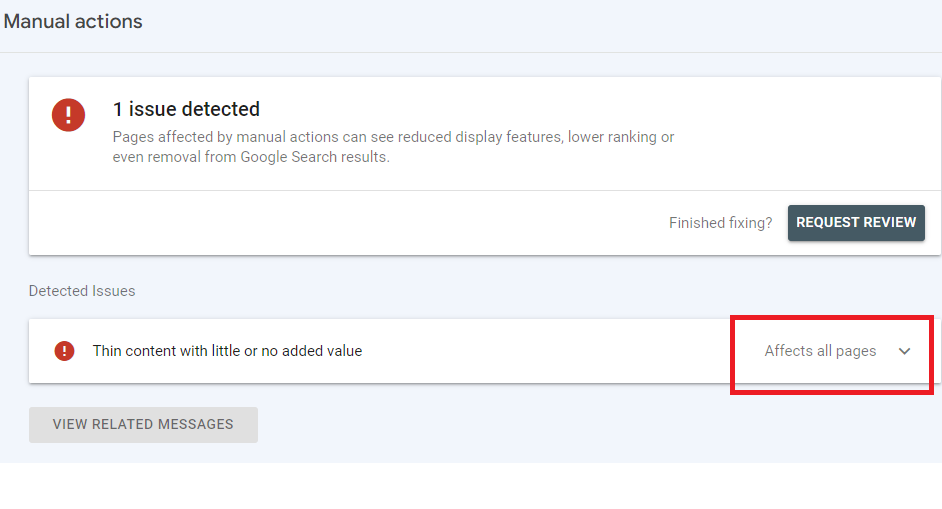Click the "Finished fixing?" prompt text
Image resolution: width=942 pixels, height=509 pixels.
pos(720,223)
